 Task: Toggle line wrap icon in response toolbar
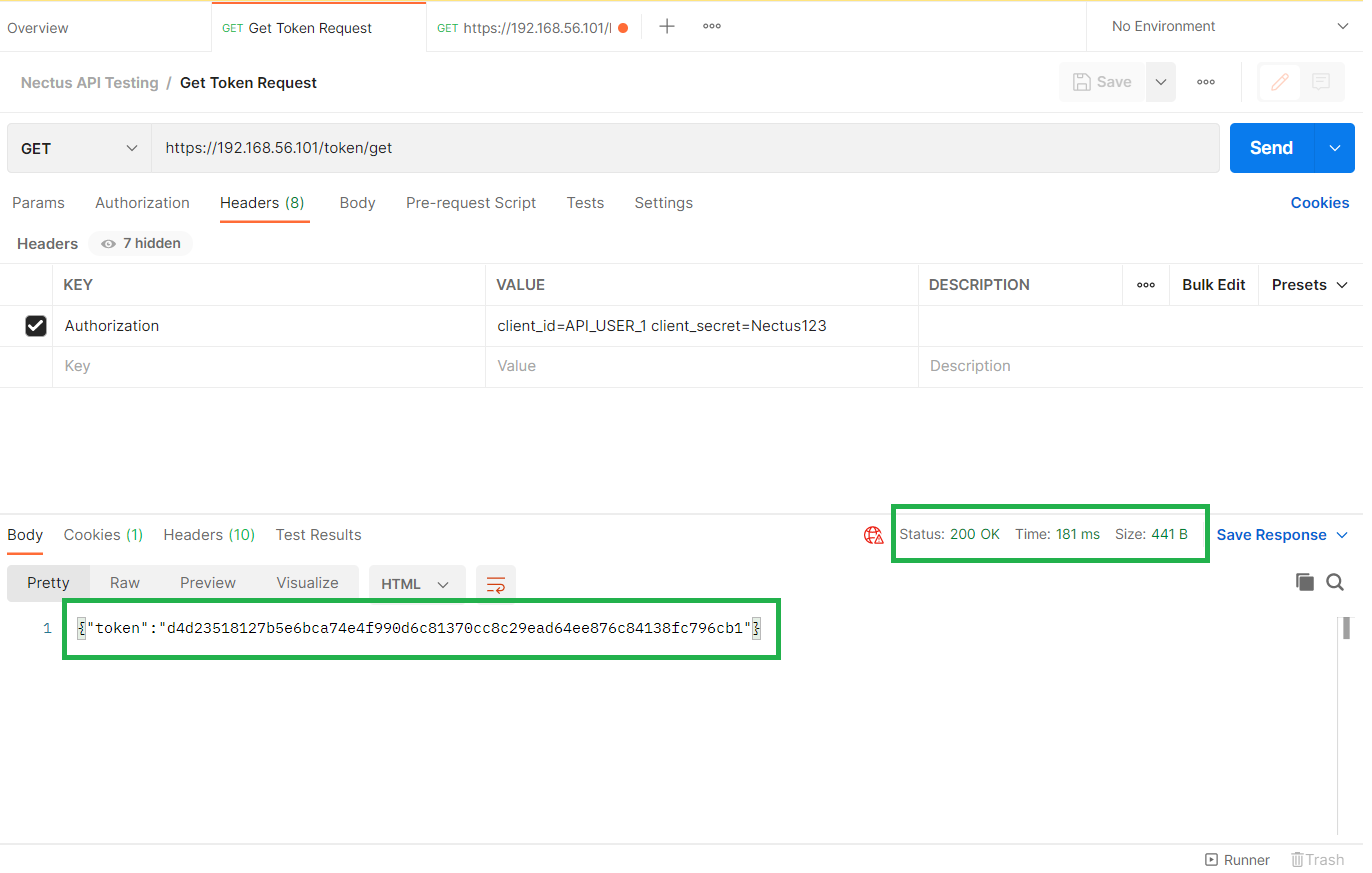pos(496,584)
